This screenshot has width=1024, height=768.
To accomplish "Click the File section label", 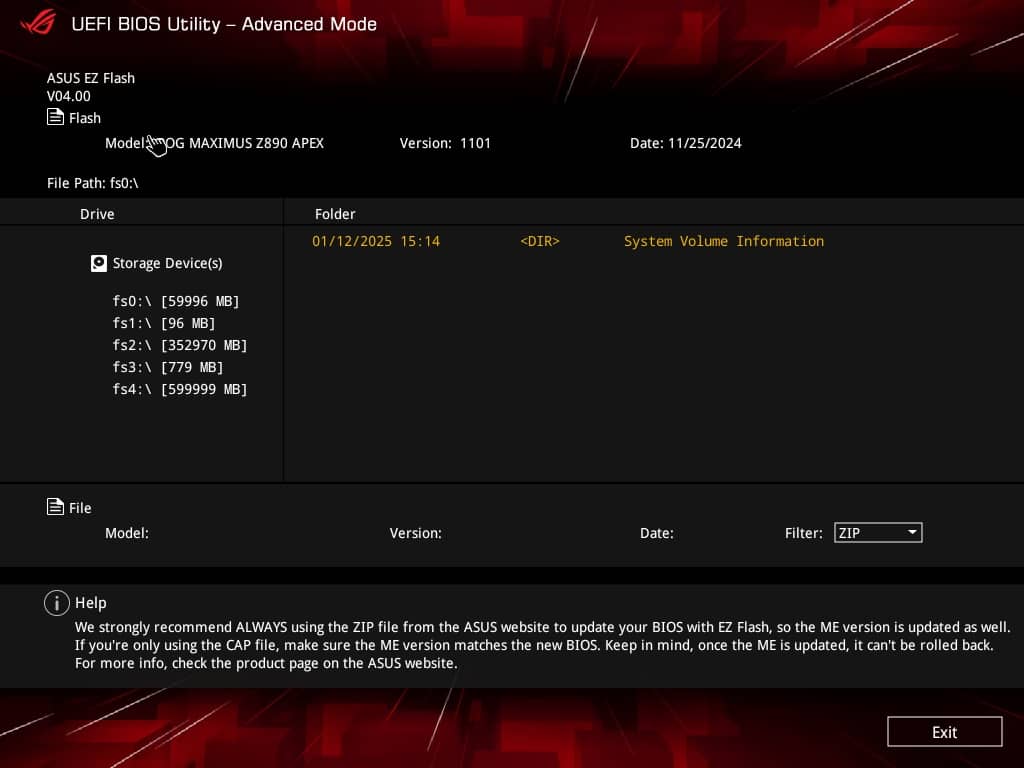I will click(80, 508).
